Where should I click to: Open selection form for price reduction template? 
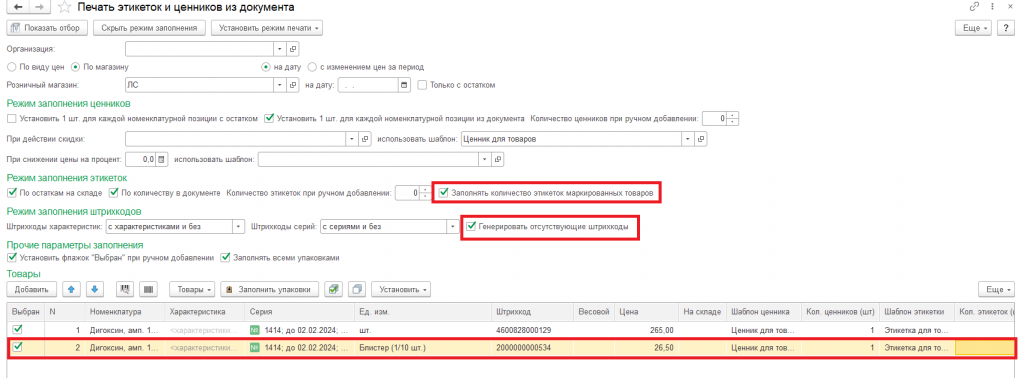pos(499,159)
